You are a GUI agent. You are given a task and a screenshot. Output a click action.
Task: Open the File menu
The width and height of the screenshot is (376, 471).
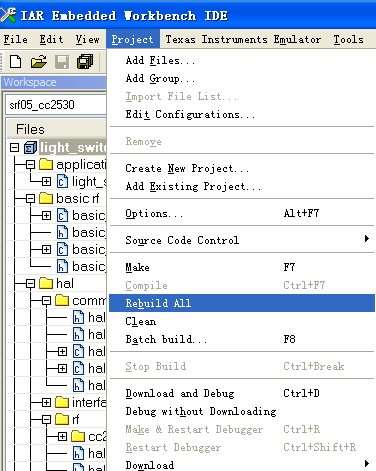coord(16,39)
